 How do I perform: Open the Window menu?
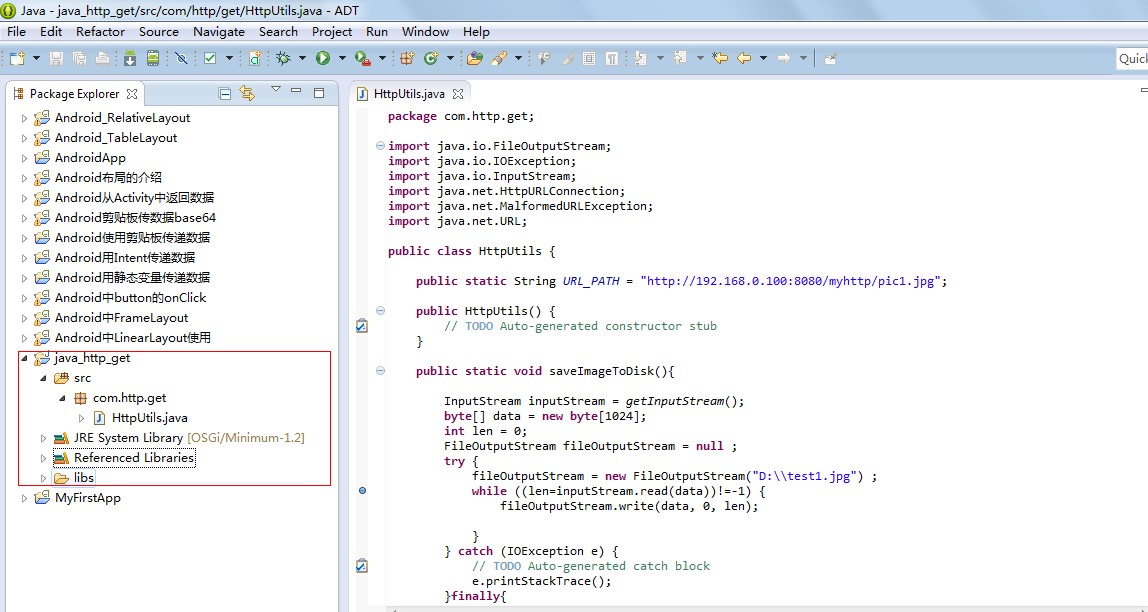(425, 31)
